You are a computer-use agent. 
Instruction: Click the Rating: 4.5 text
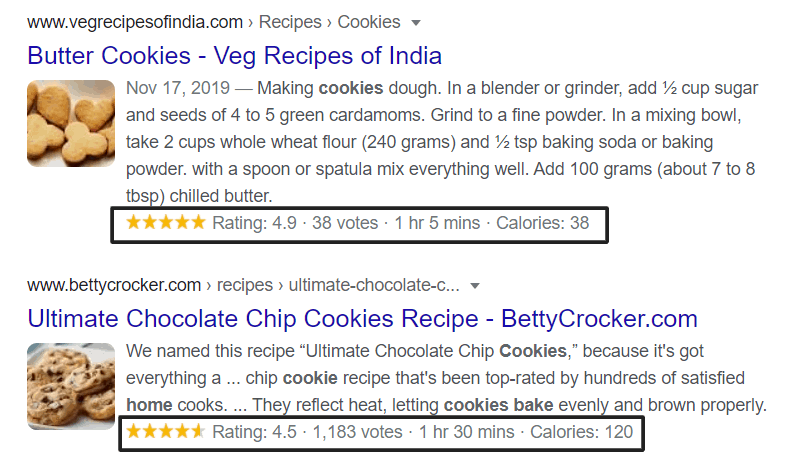[254, 433]
